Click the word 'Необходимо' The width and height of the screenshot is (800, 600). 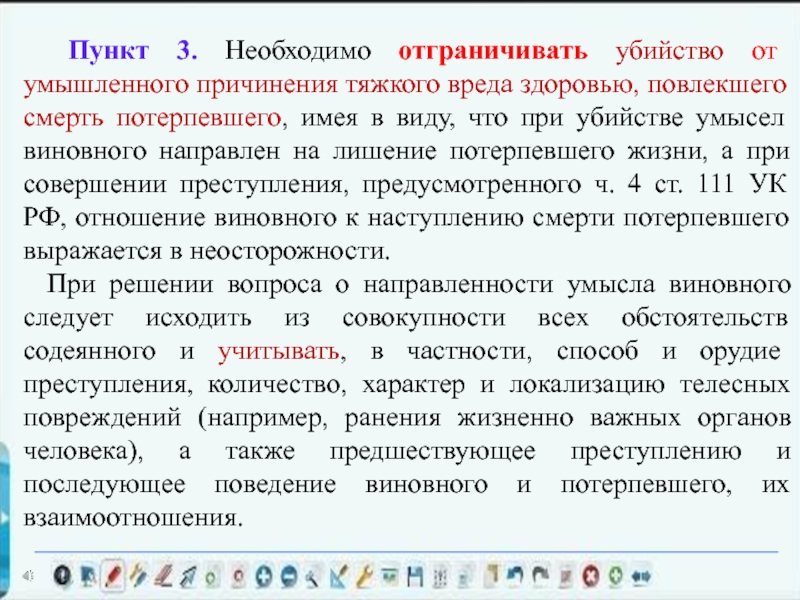[298, 51]
